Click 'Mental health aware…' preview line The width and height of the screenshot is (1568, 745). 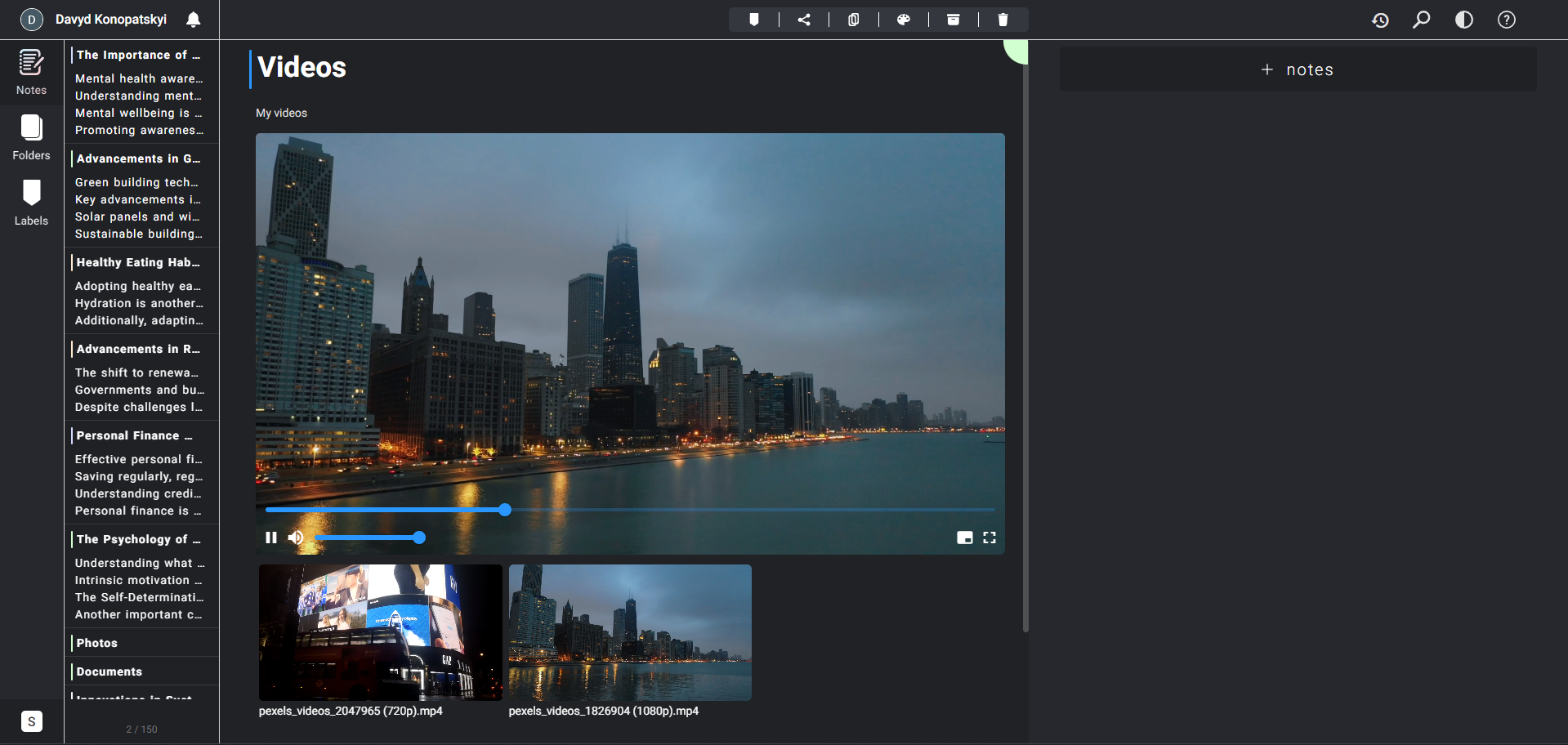[x=139, y=78]
